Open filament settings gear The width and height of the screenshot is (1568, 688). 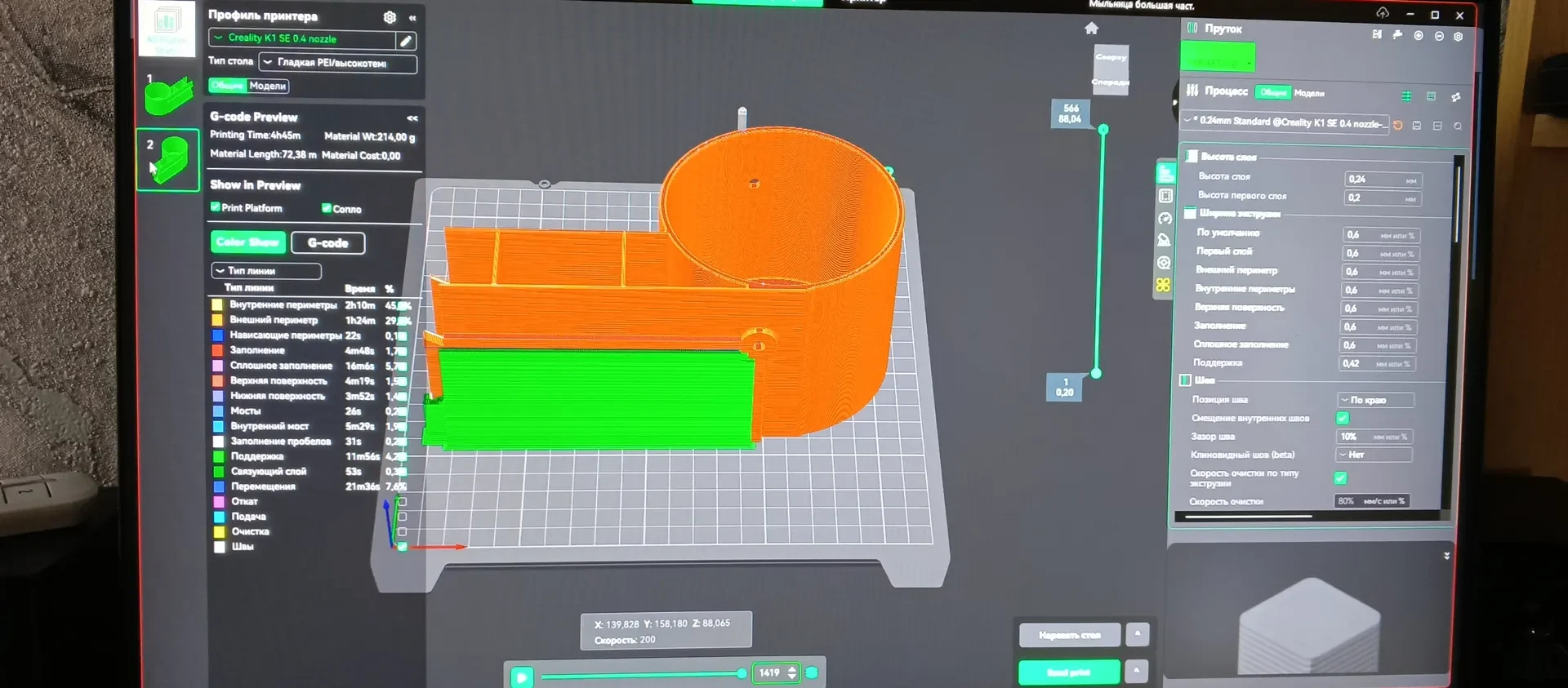coord(1458,37)
